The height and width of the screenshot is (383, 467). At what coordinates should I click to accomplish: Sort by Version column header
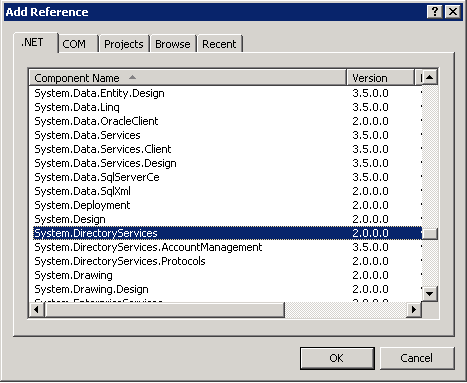pyautogui.click(x=380, y=78)
